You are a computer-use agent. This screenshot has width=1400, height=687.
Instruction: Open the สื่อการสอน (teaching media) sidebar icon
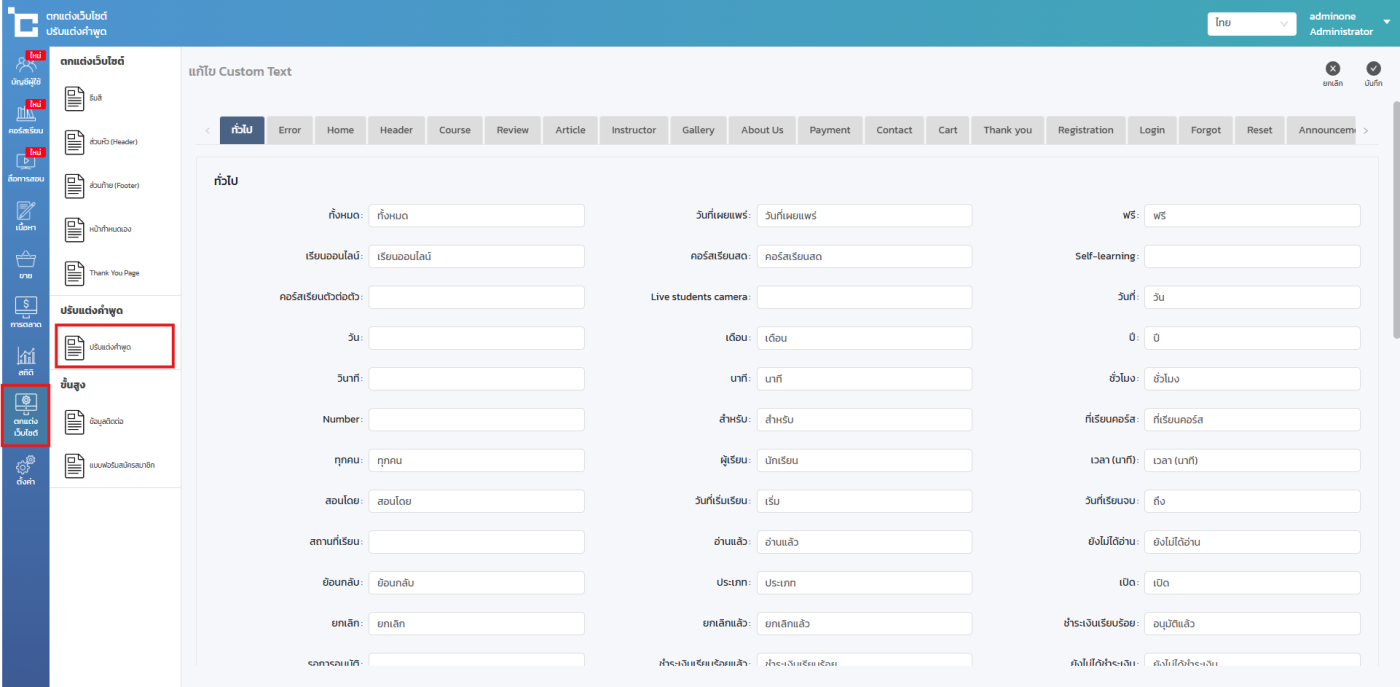pyautogui.click(x=25, y=166)
